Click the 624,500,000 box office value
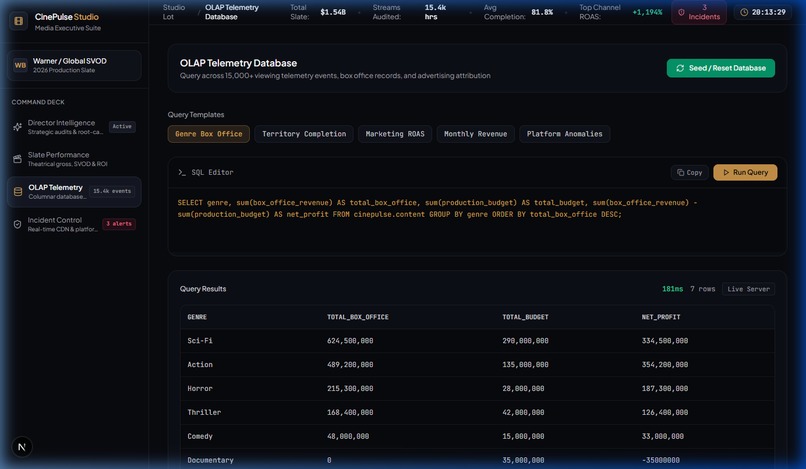The width and height of the screenshot is (806, 469). [350, 340]
